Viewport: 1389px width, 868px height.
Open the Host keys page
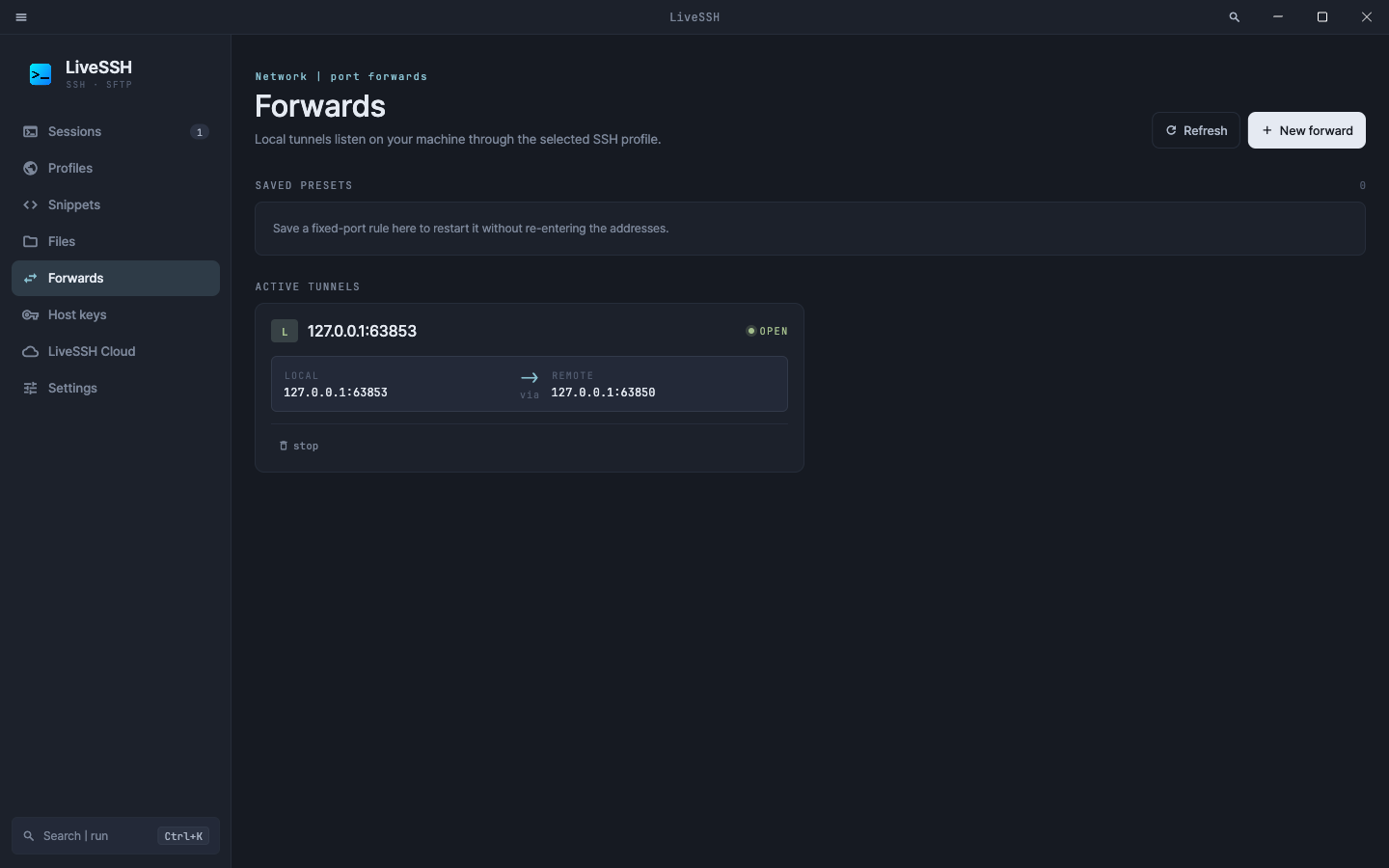pos(116,315)
